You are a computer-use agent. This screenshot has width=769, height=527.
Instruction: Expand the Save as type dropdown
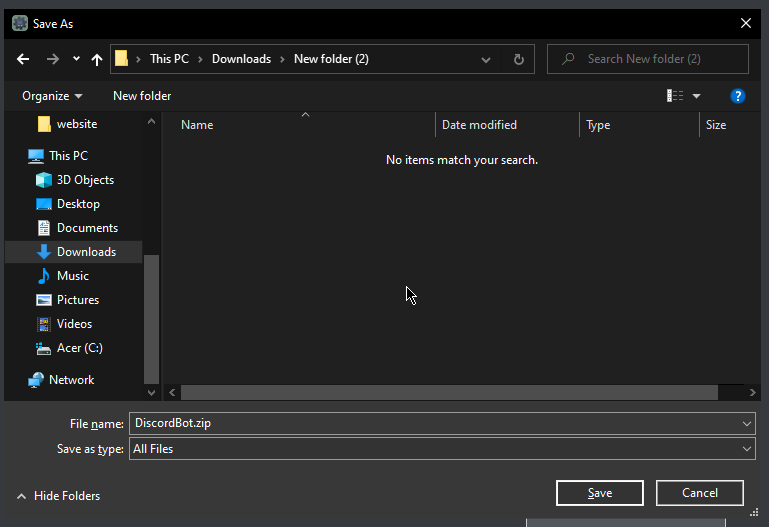coord(747,450)
